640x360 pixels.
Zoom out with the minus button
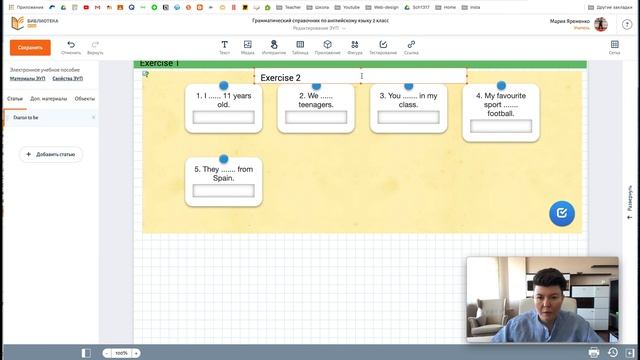(x=107, y=353)
